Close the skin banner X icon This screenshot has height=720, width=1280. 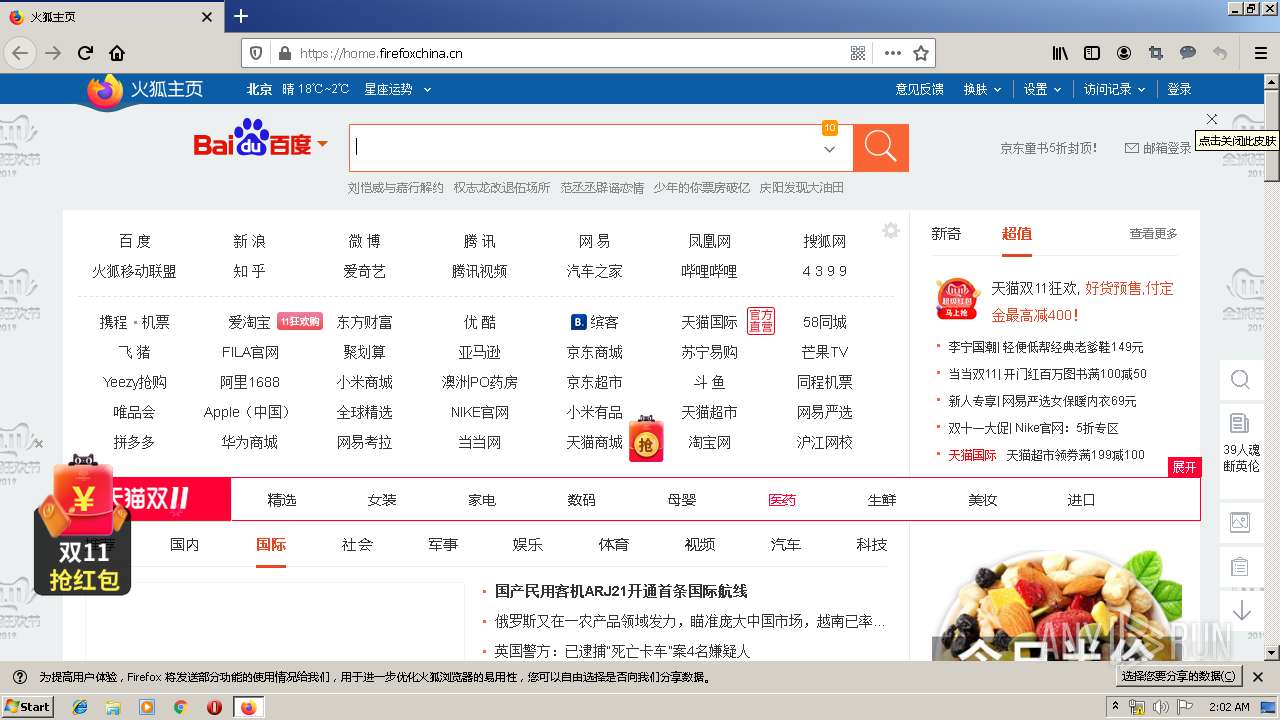[1212, 119]
